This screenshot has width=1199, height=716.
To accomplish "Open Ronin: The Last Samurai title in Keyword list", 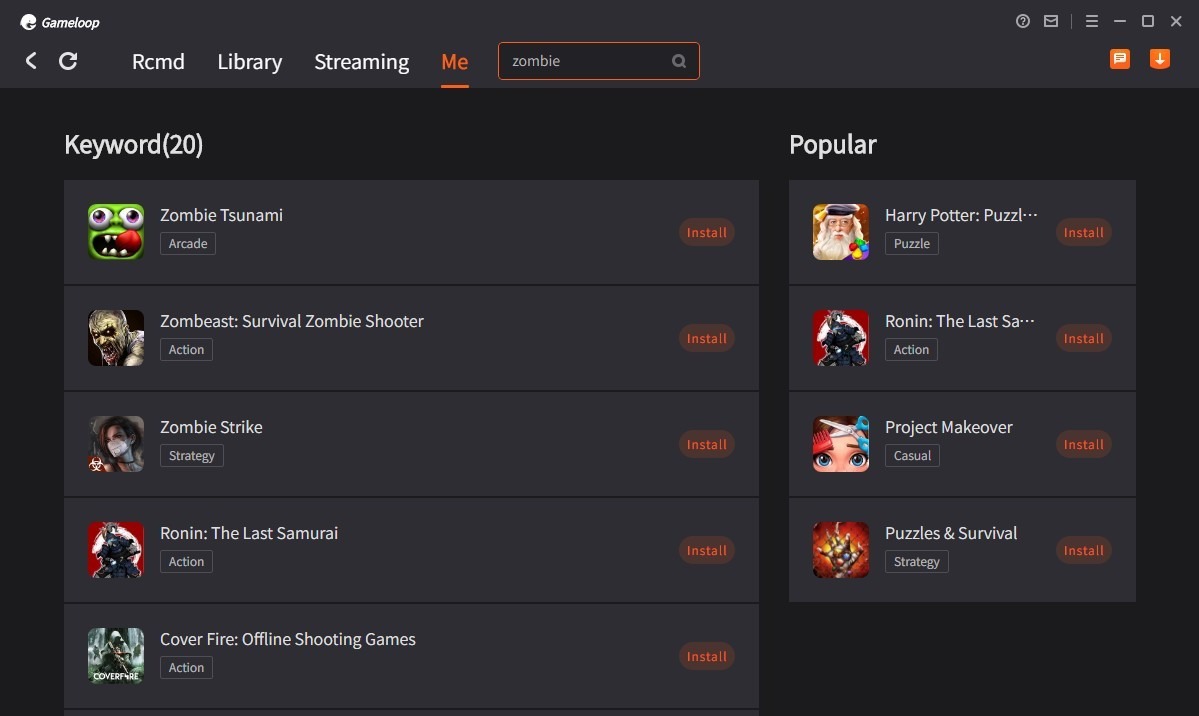I will (x=249, y=533).
